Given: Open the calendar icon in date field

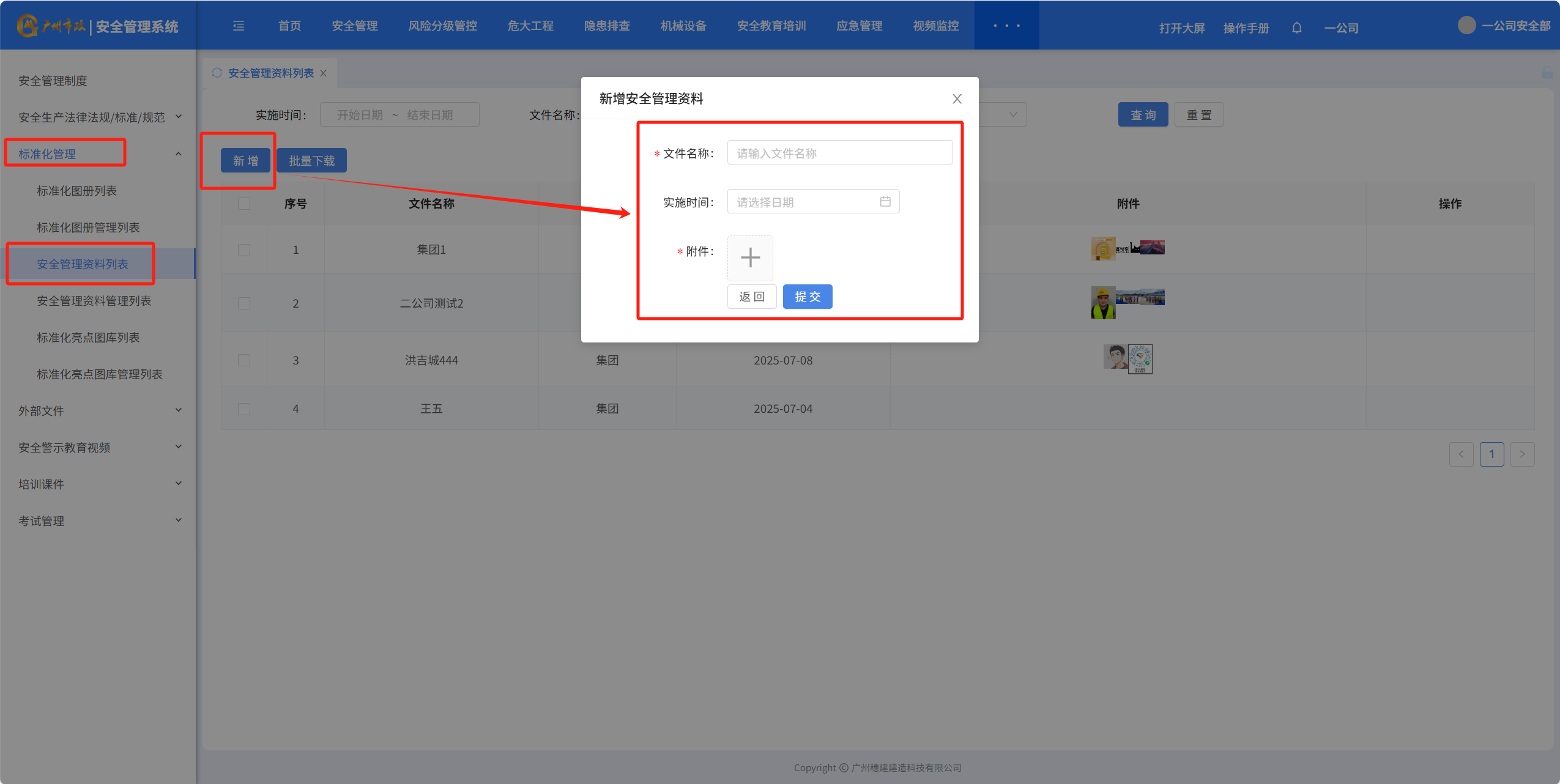Looking at the screenshot, I should pyautogui.click(x=885, y=202).
